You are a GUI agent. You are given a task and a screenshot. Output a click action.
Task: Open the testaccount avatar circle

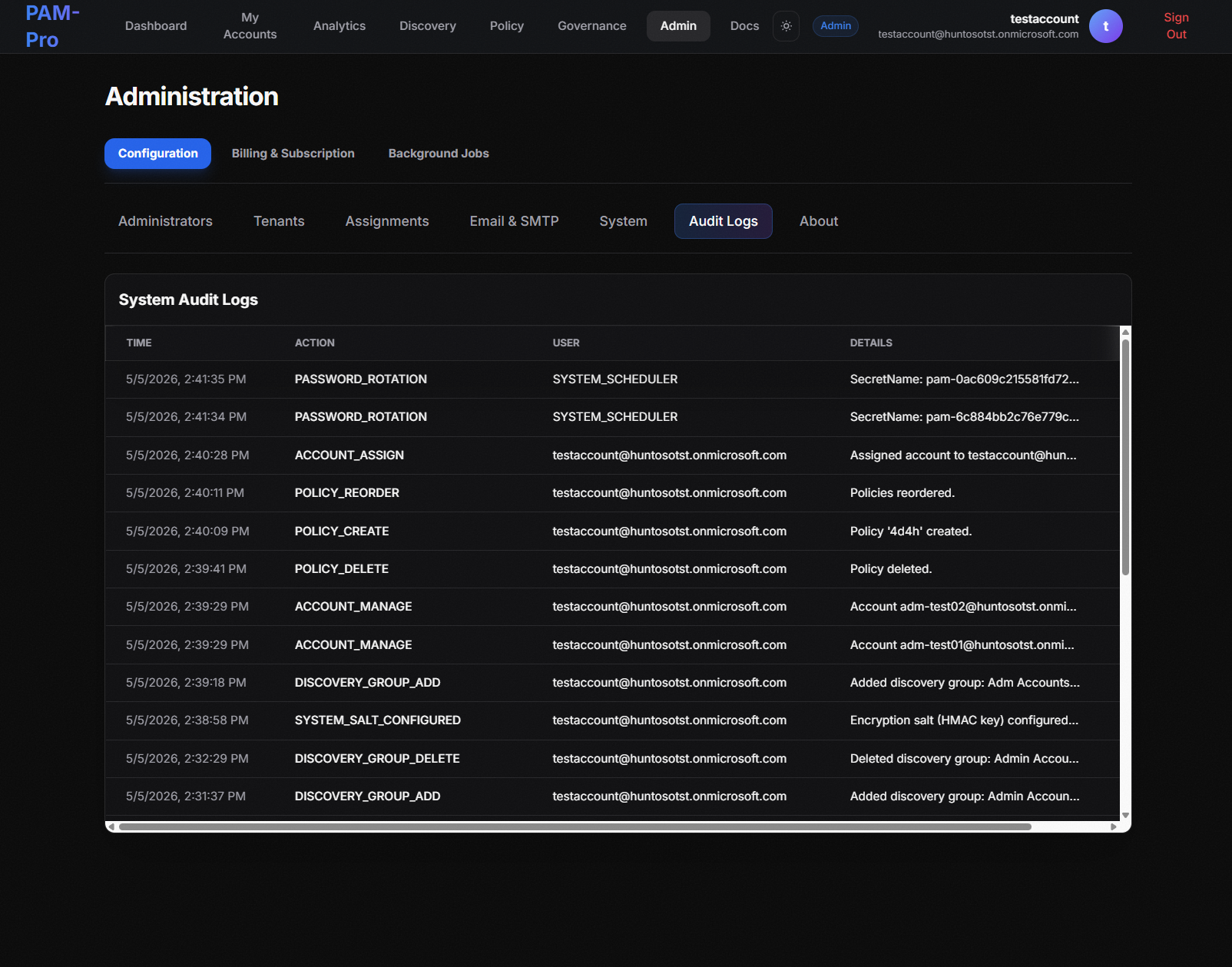1105,26
